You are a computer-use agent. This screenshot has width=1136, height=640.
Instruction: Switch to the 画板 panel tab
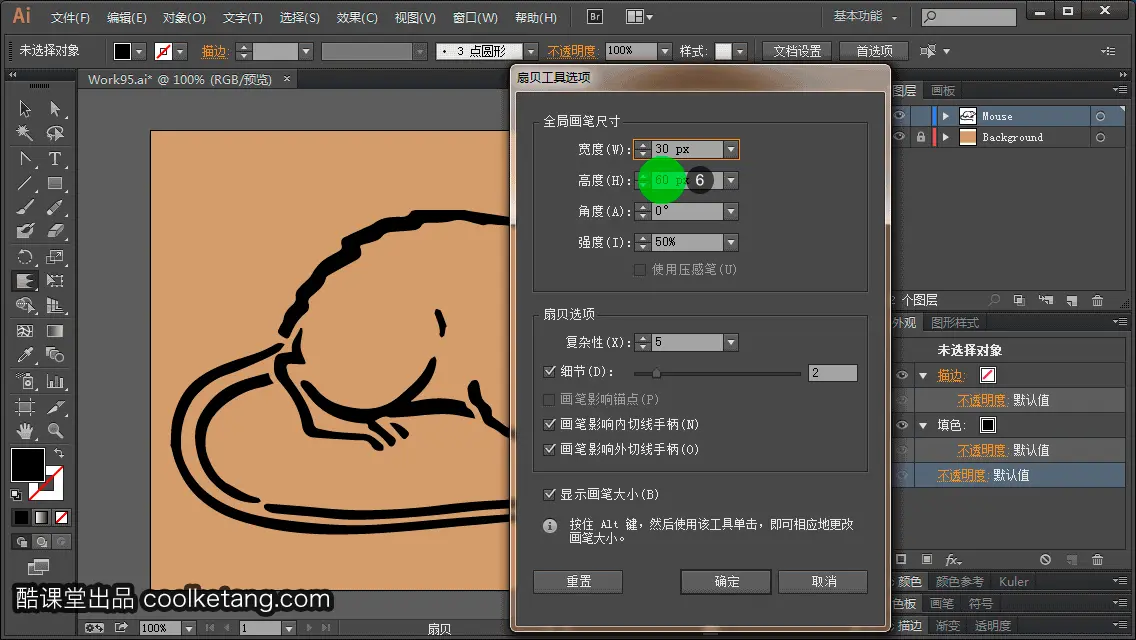point(943,91)
